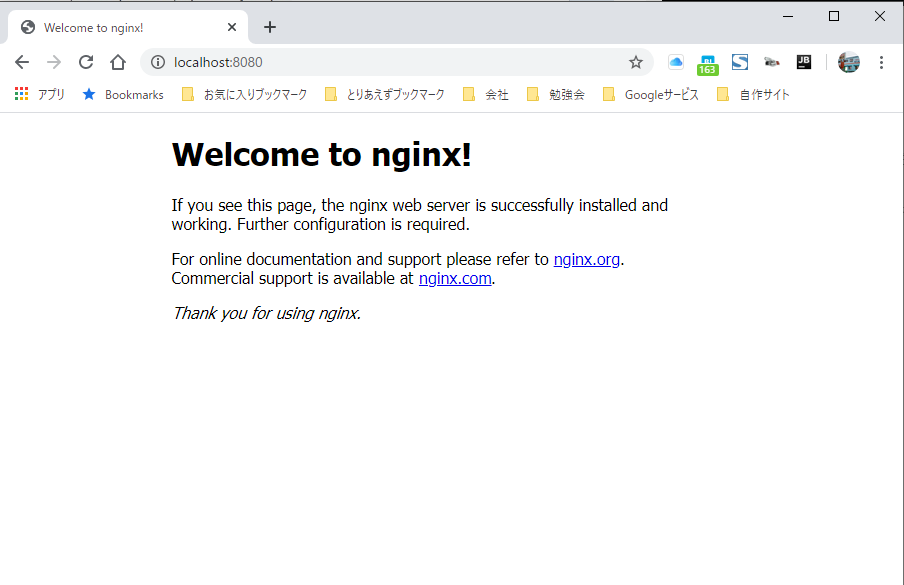Follow the nginx.org link
Screen dimensions: 904x585
click(586, 260)
